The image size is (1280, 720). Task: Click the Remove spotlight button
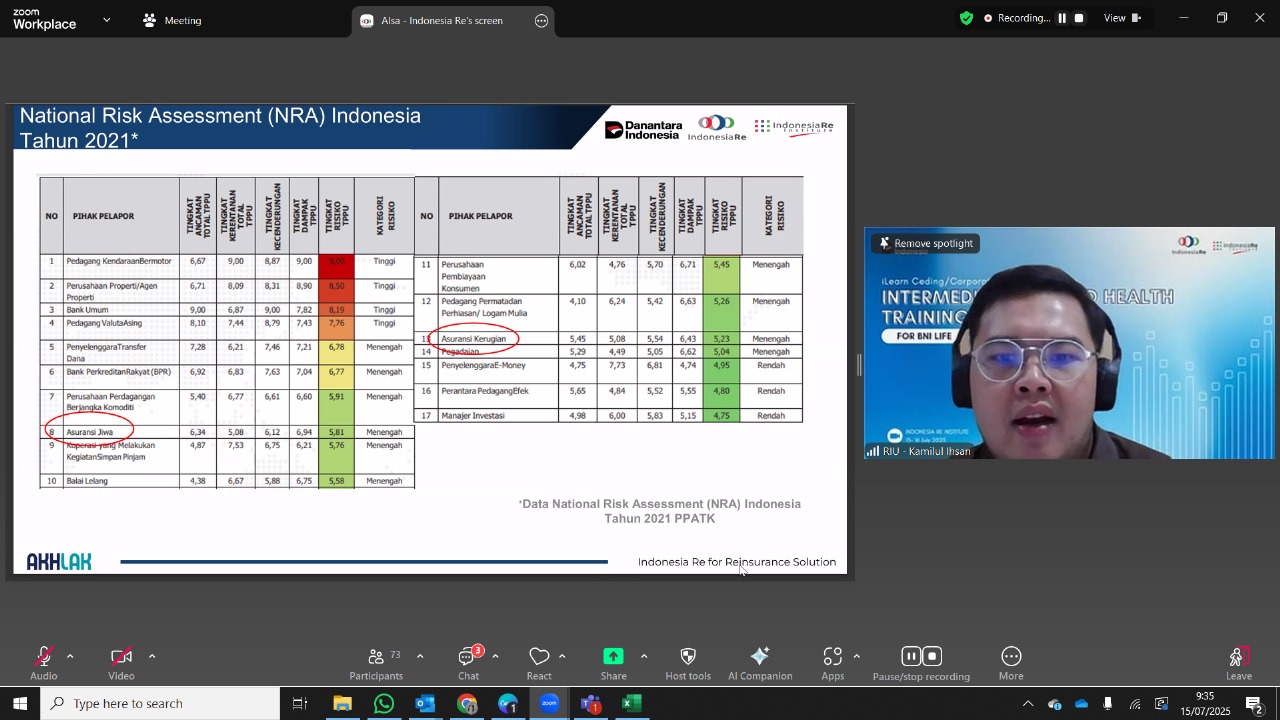point(925,243)
